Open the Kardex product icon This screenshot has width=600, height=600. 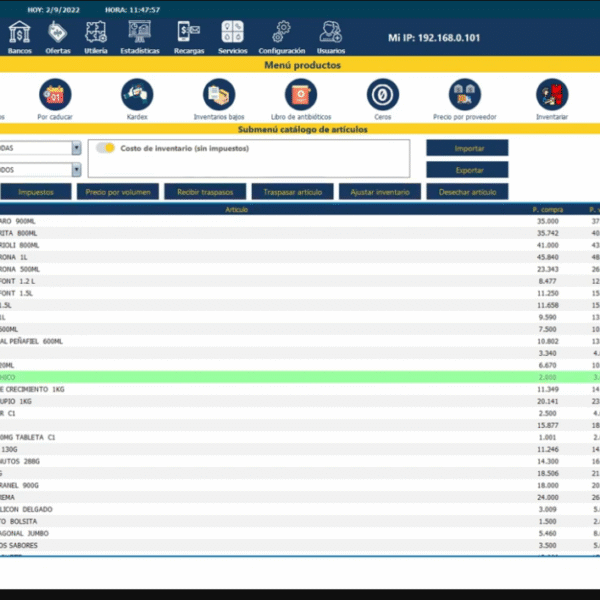[137, 95]
